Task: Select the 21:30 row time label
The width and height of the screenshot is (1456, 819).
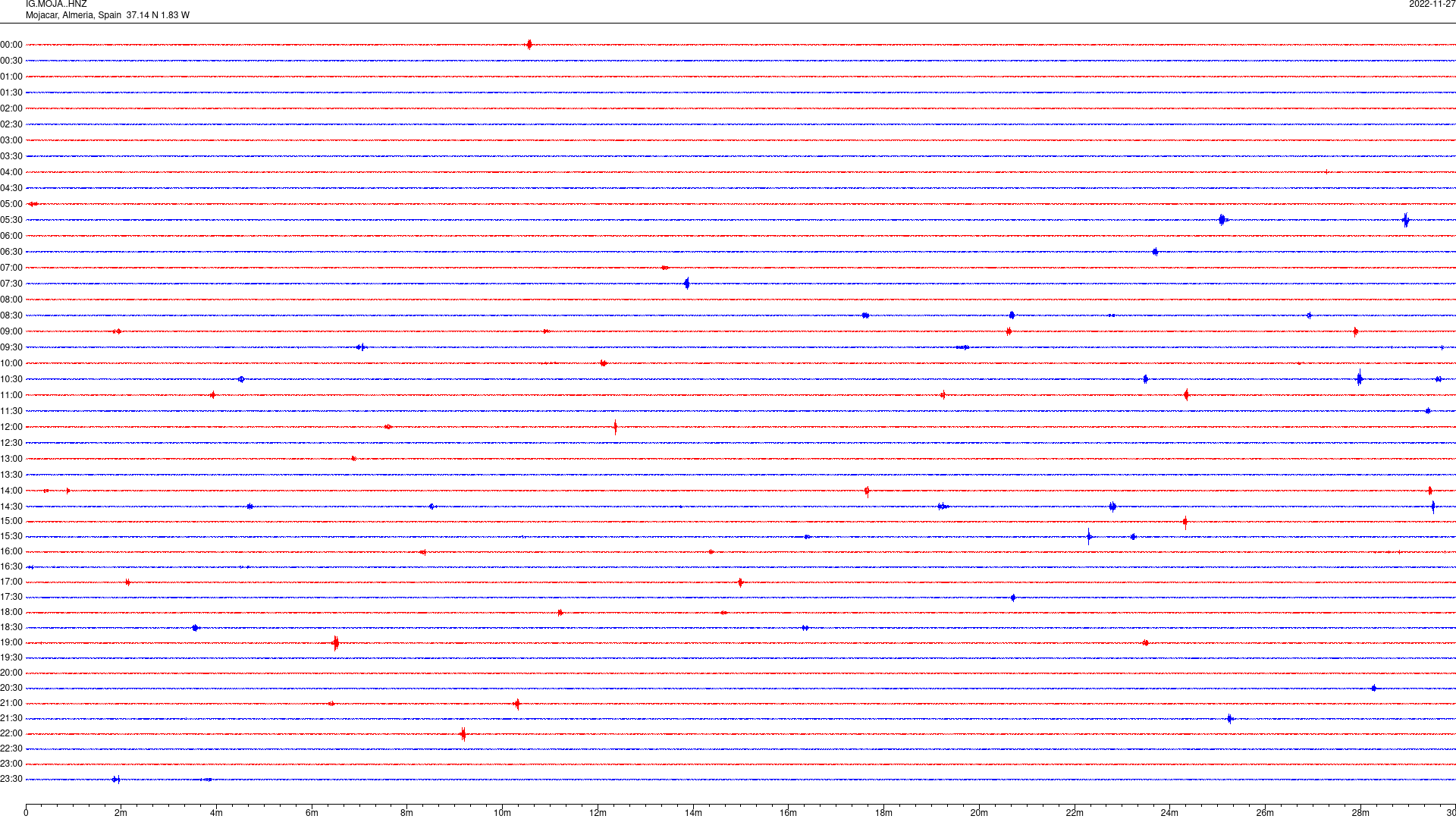Action: coord(11,718)
